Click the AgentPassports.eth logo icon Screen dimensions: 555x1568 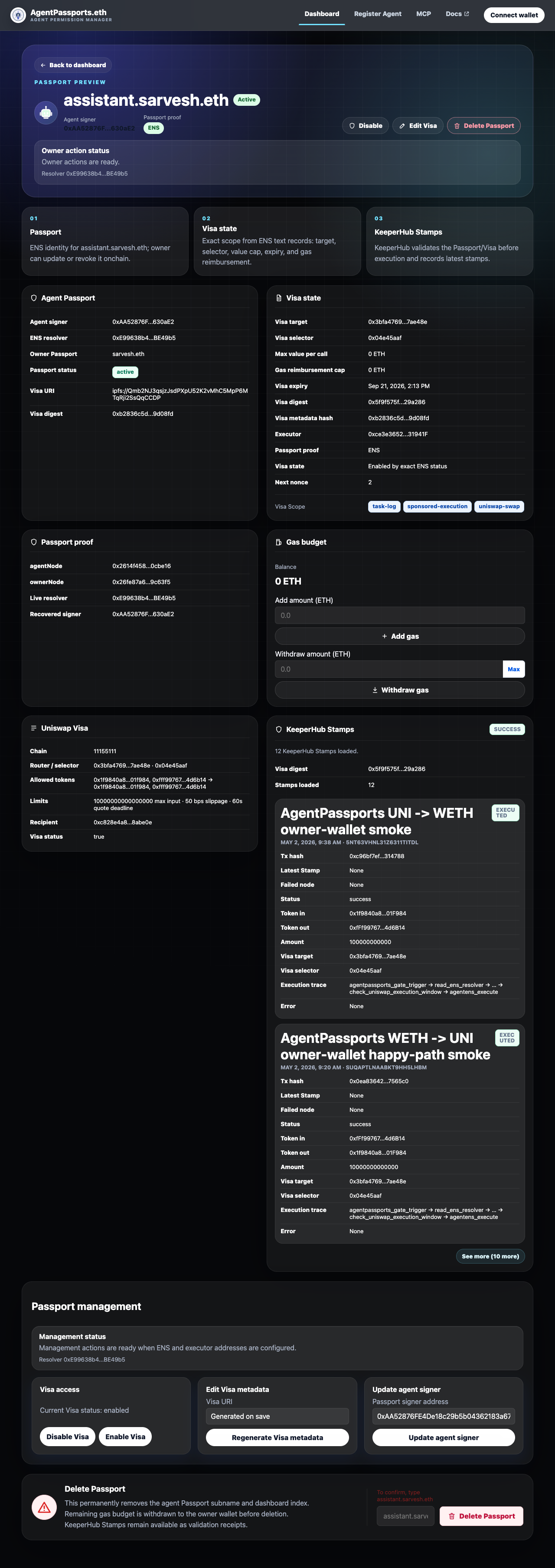(x=18, y=15)
